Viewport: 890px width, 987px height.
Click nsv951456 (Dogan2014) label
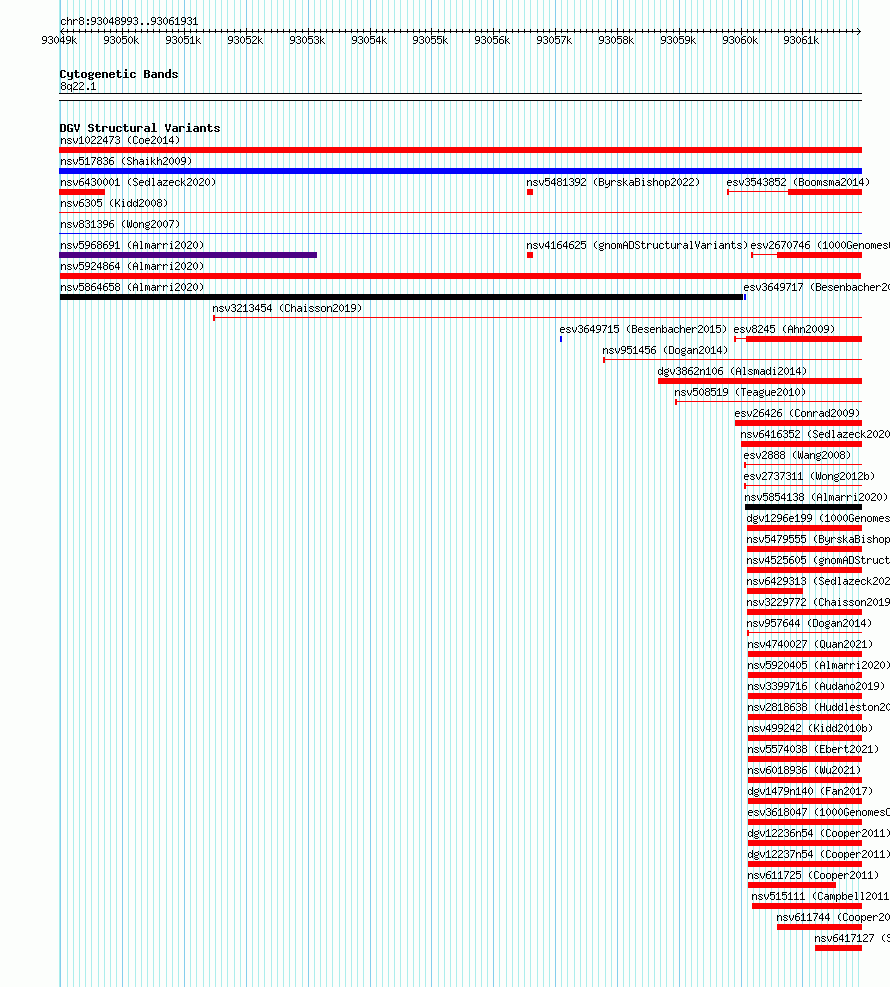tap(665, 350)
